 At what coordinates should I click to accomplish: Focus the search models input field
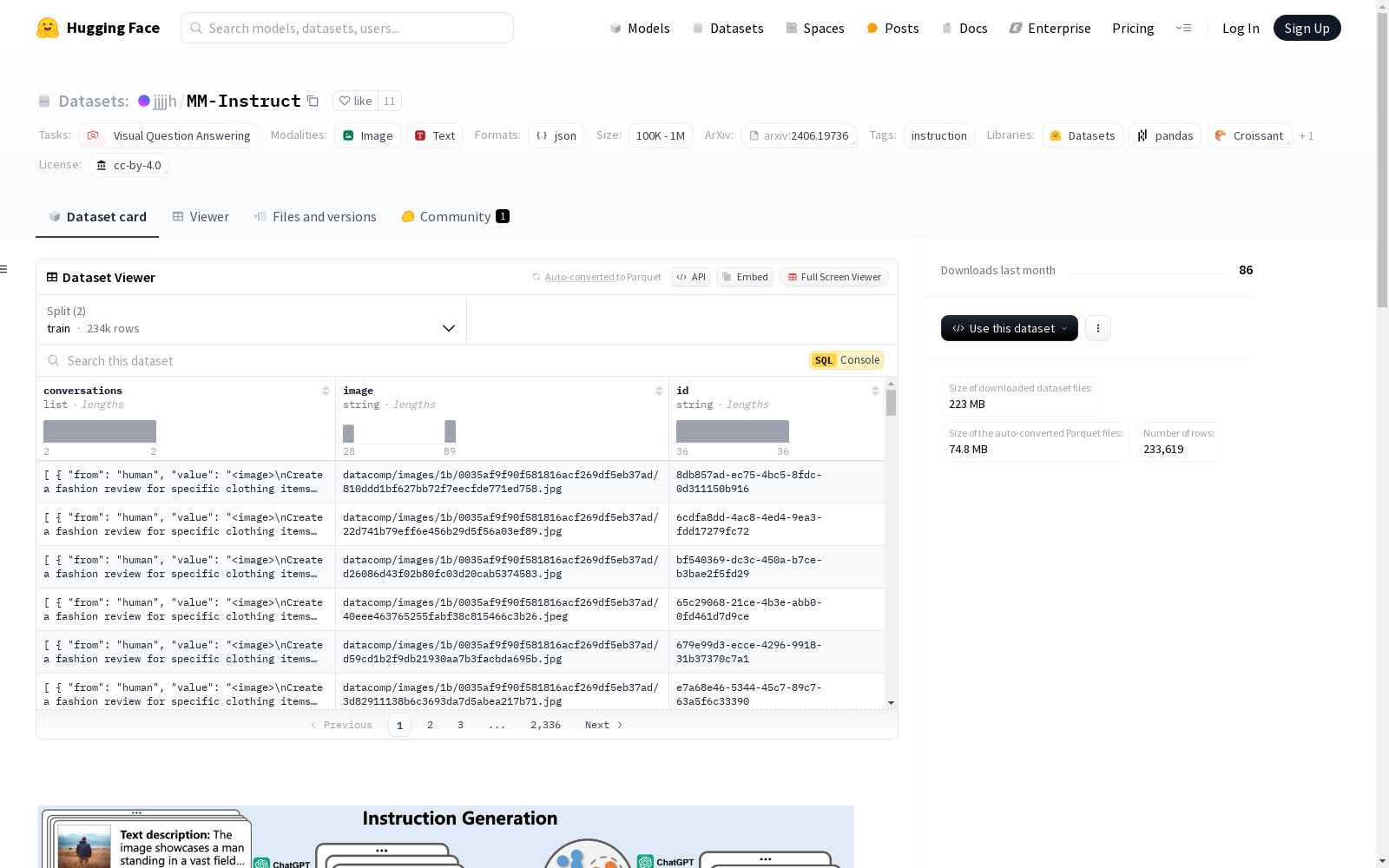click(347, 28)
